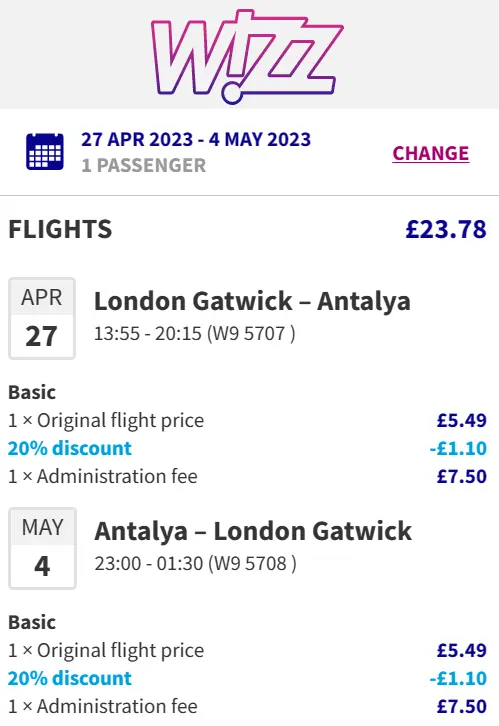Open Antalya – London Gatwick flight title

pyautogui.click(x=253, y=531)
